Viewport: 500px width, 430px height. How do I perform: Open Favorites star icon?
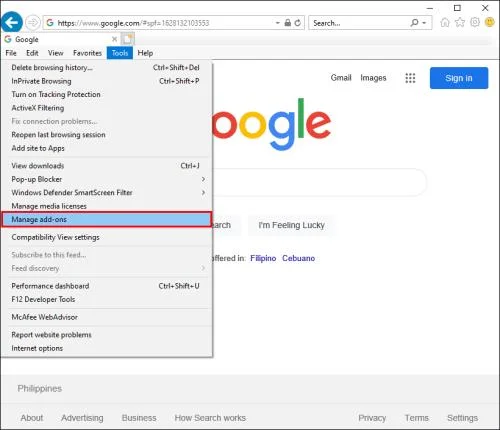[460, 23]
